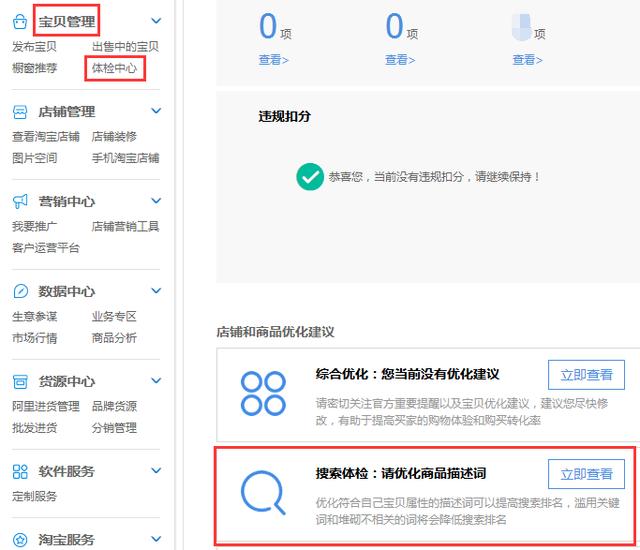Open 店铺营销工具
Viewport: 640px width, 550px height.
click(125, 226)
